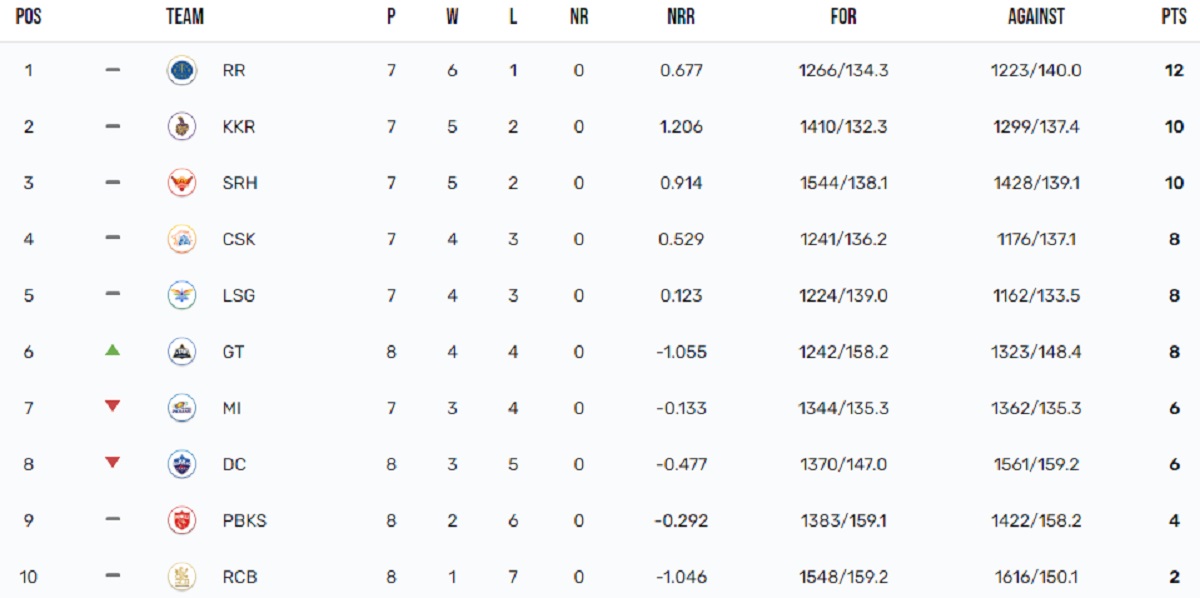
Task: Click the MI team logo
Action: pos(181,408)
